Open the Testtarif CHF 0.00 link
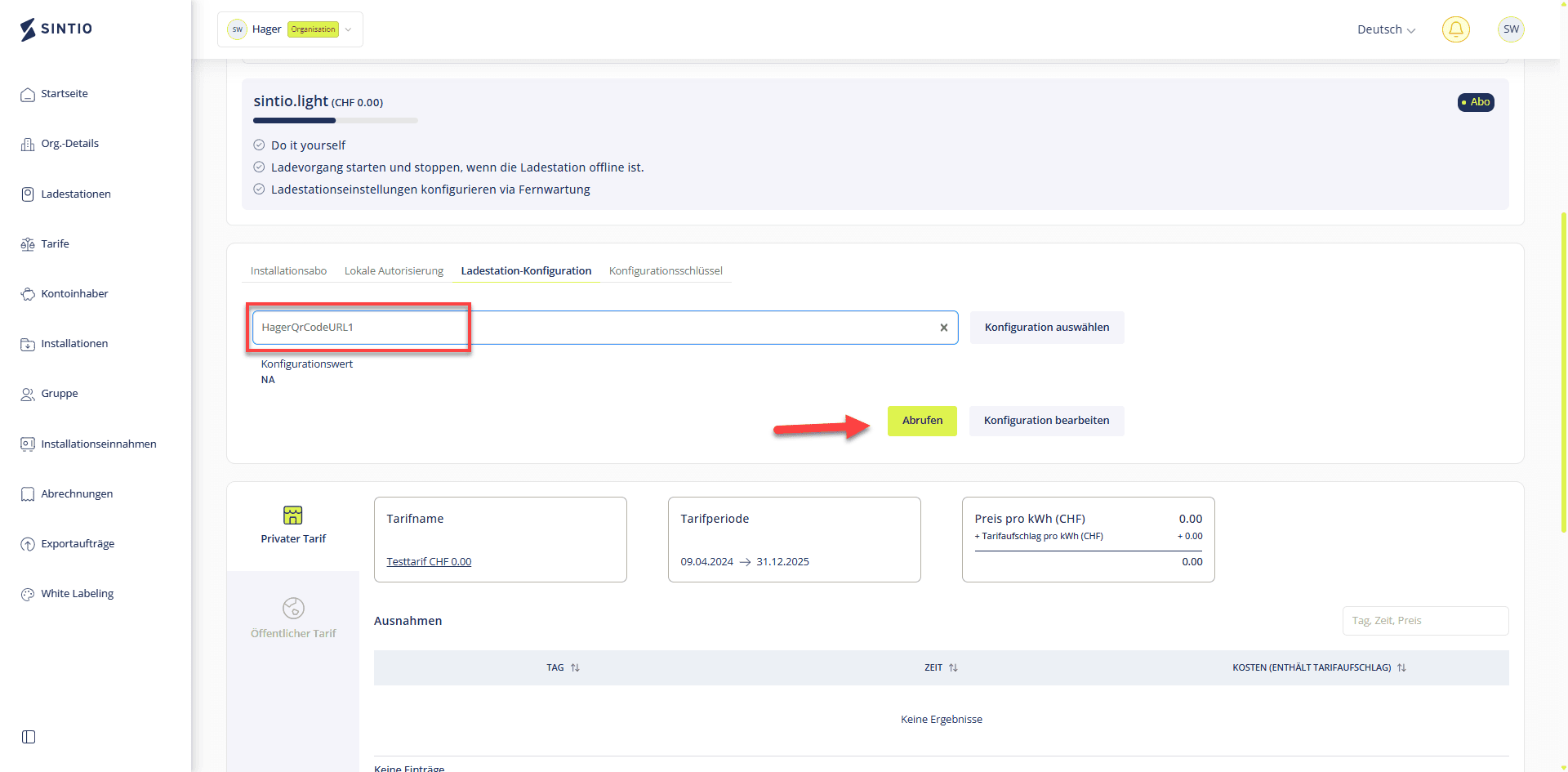The height and width of the screenshot is (772, 1568). (429, 562)
